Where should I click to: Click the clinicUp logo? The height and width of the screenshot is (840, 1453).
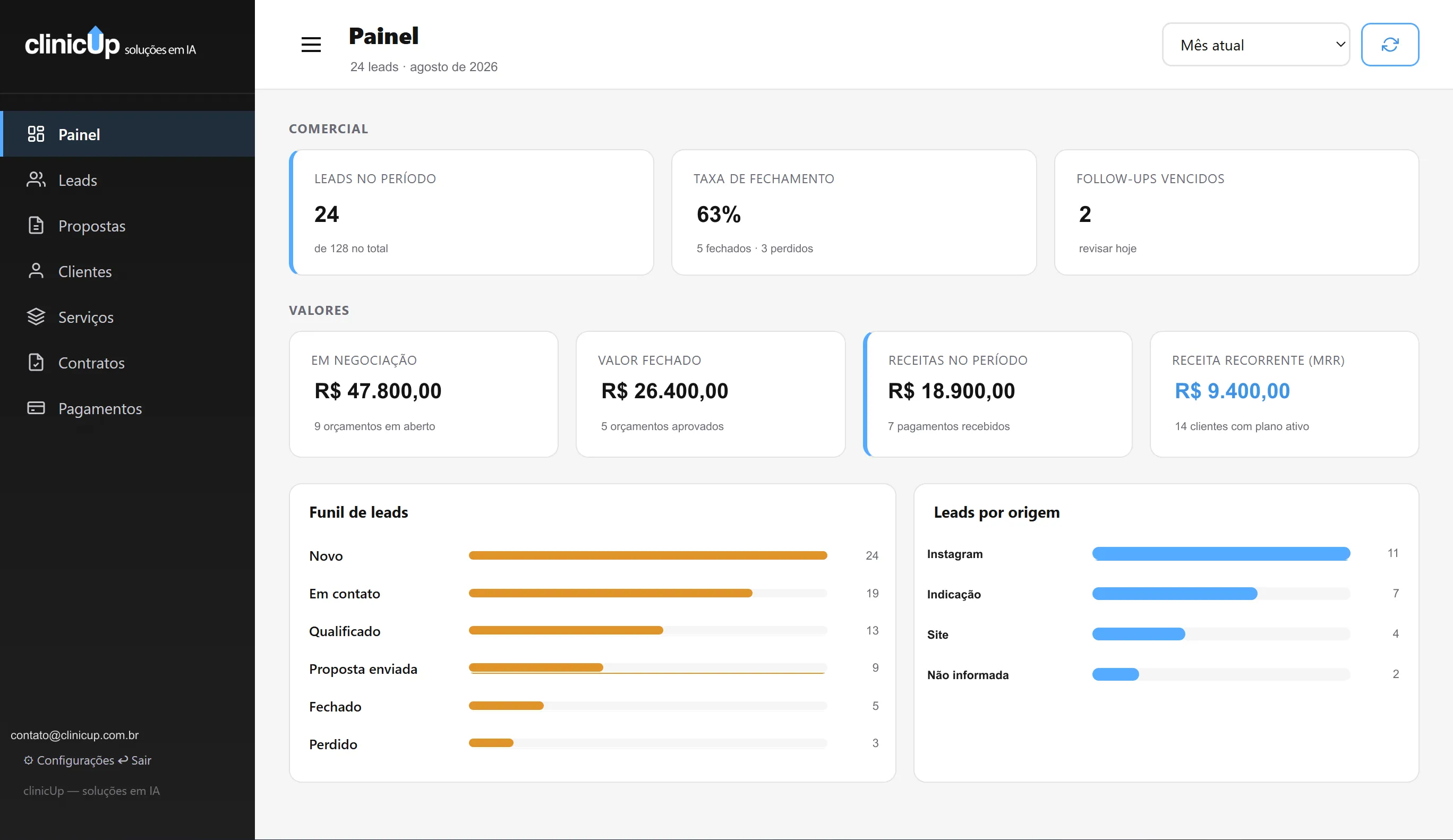tap(110, 42)
